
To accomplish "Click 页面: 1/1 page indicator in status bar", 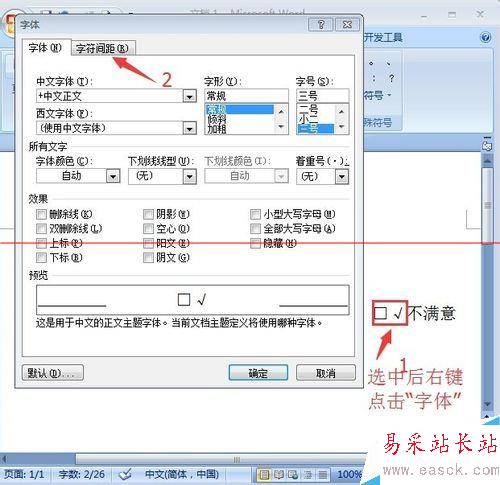I will (x=24, y=474).
